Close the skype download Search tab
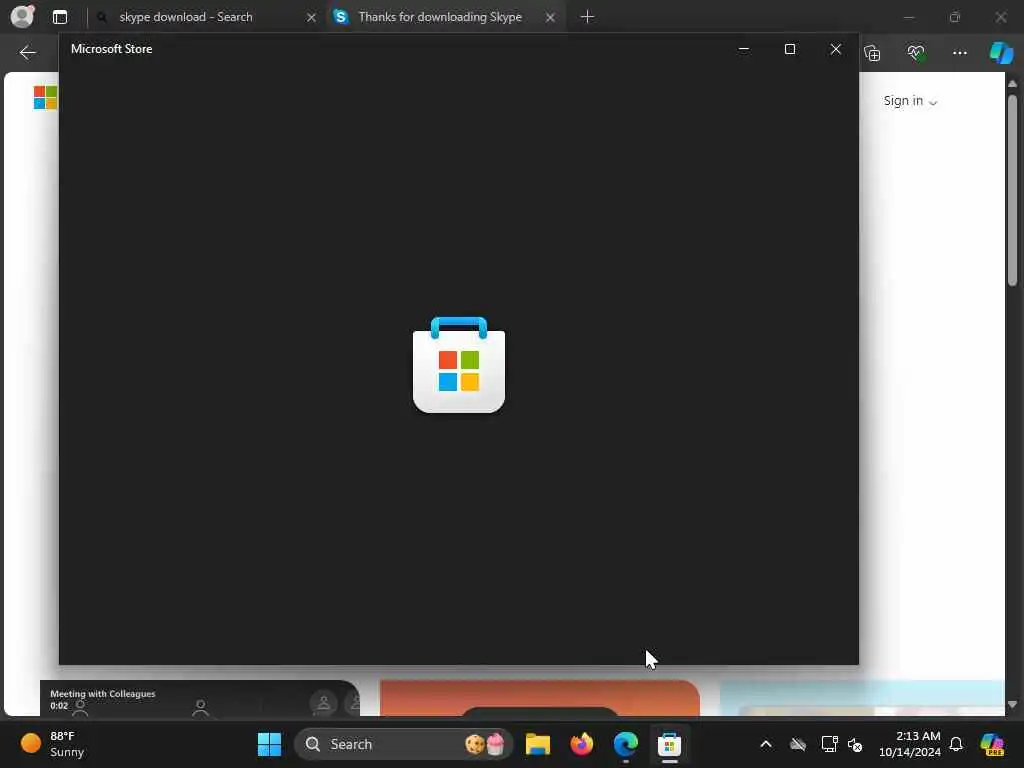This screenshot has width=1024, height=768. pyautogui.click(x=312, y=18)
